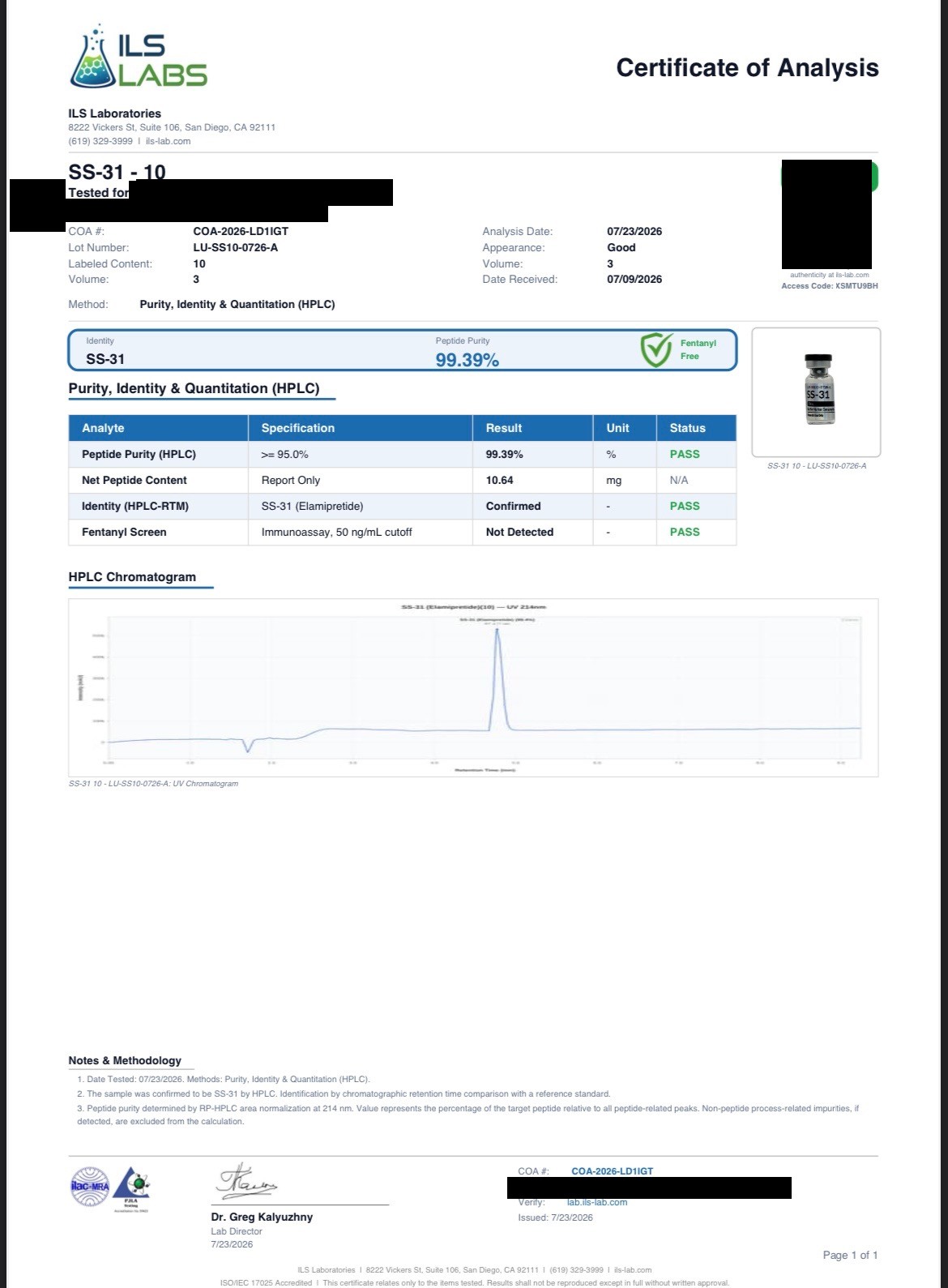Click the Appearance value Good
Image resolution: width=948 pixels, height=1288 pixels.
[621, 247]
